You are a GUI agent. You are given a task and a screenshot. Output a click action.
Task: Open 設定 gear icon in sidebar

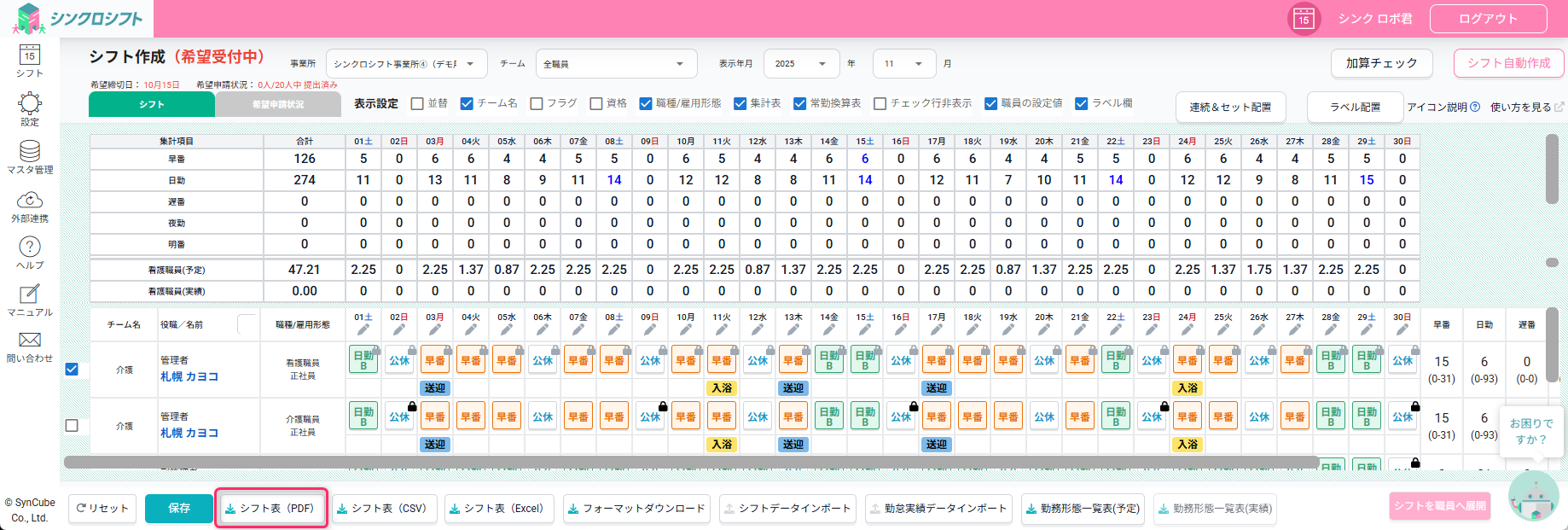30,104
